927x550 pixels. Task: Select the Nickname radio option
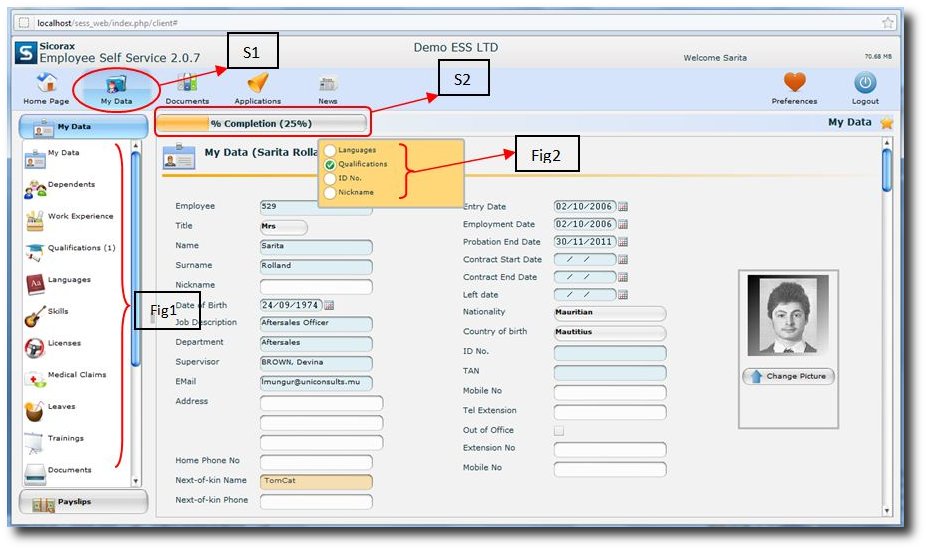tap(330, 192)
